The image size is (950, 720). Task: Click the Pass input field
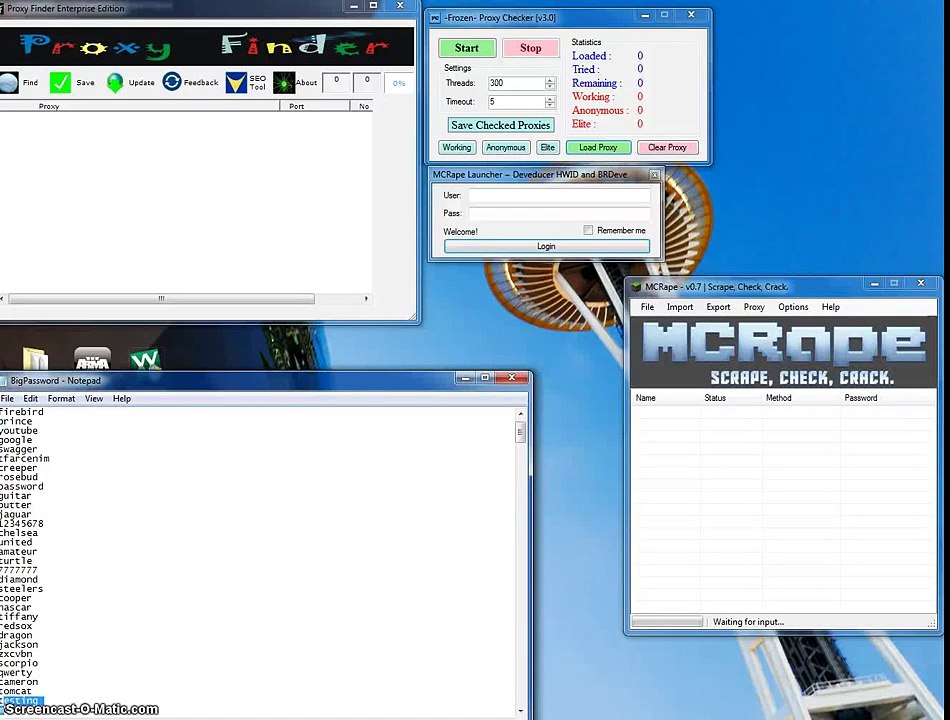pos(559,213)
